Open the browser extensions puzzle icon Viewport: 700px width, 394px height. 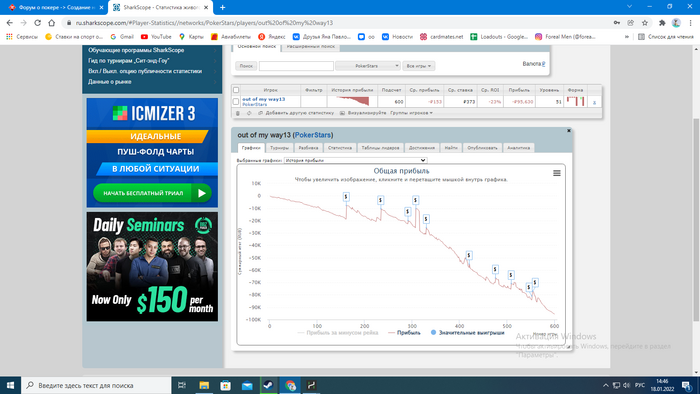click(x=662, y=23)
